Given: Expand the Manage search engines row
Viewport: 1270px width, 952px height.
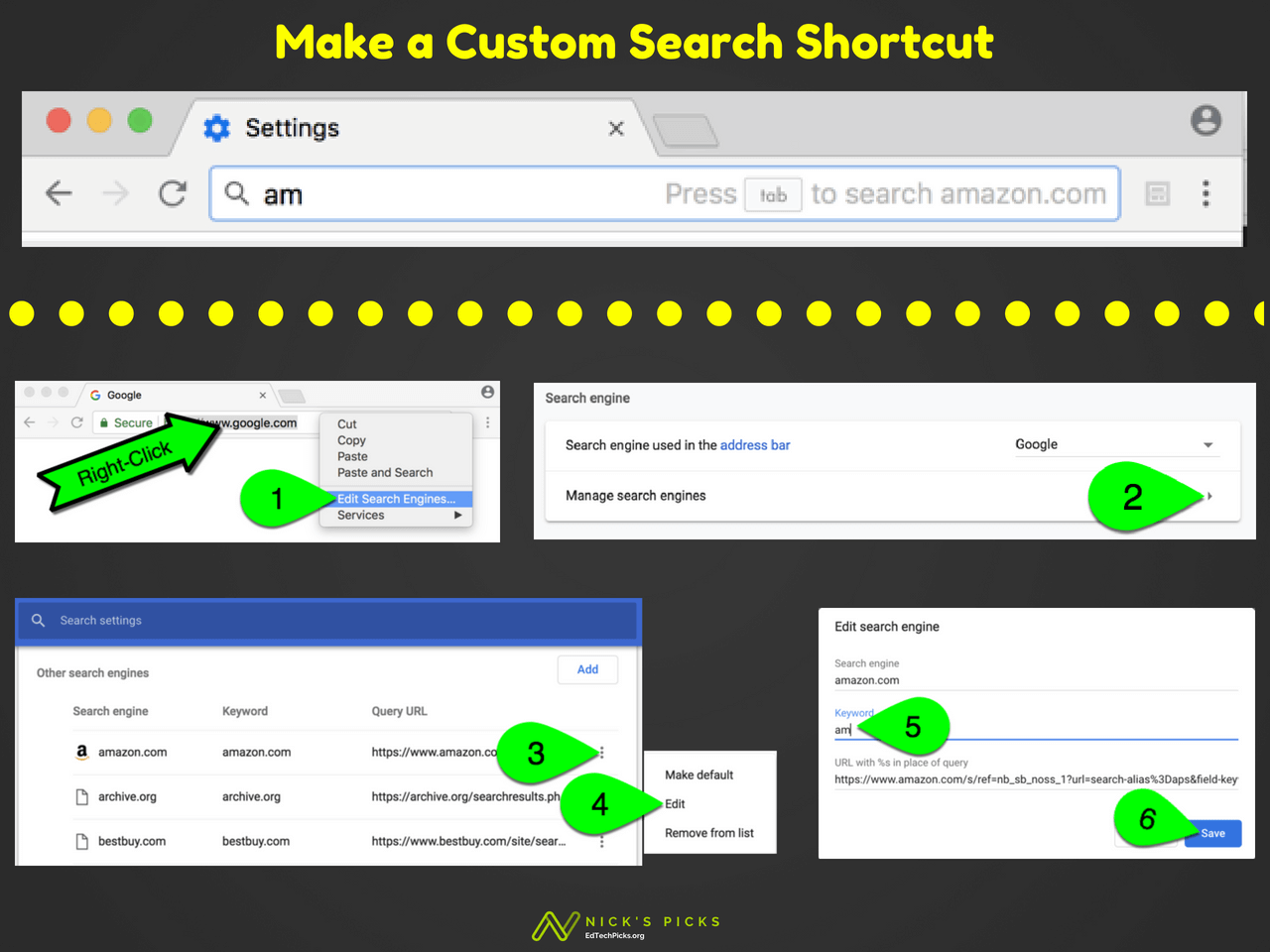Looking at the screenshot, I should pos(1210,496).
